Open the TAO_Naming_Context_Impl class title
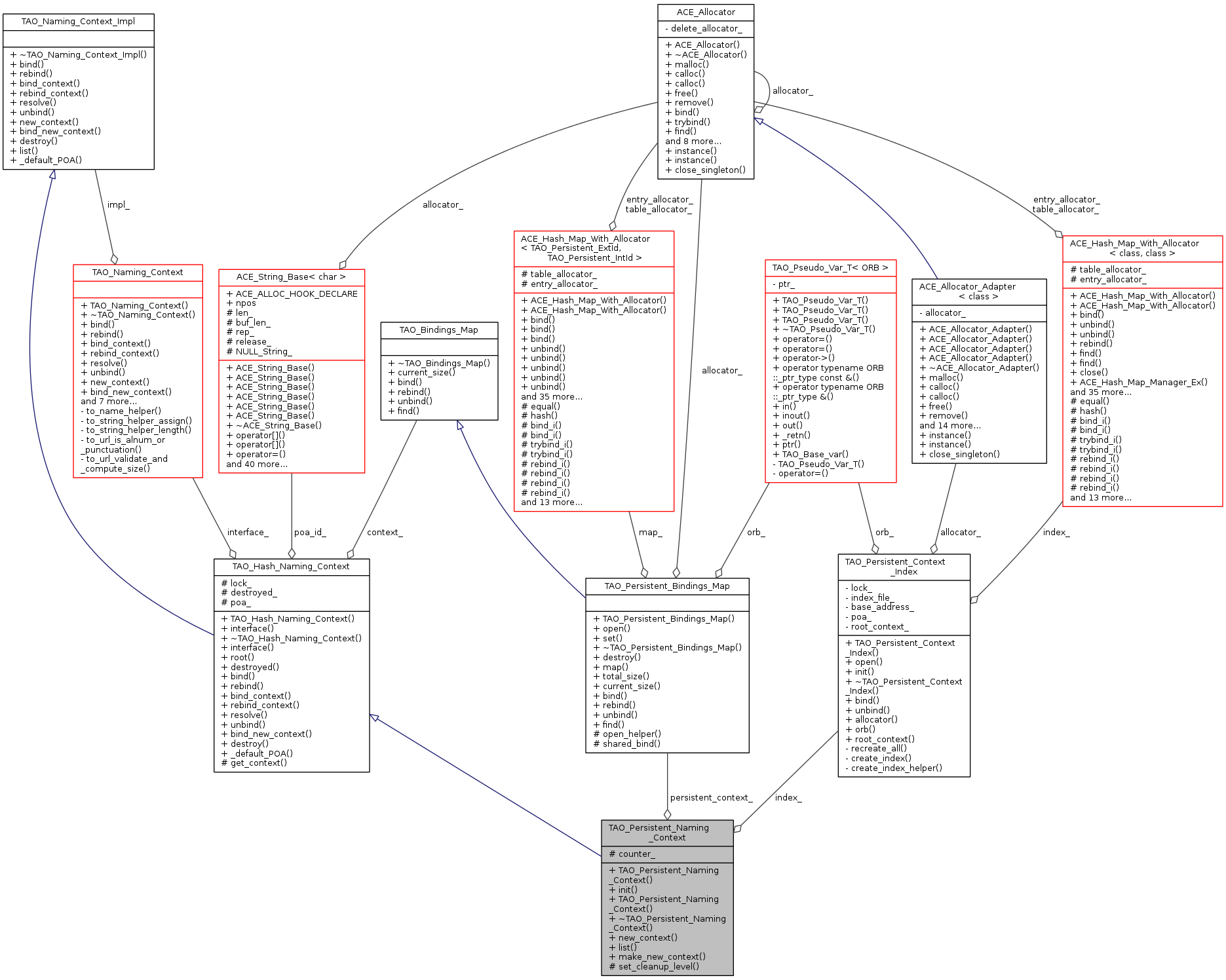The image size is (1226, 980). click(78, 22)
